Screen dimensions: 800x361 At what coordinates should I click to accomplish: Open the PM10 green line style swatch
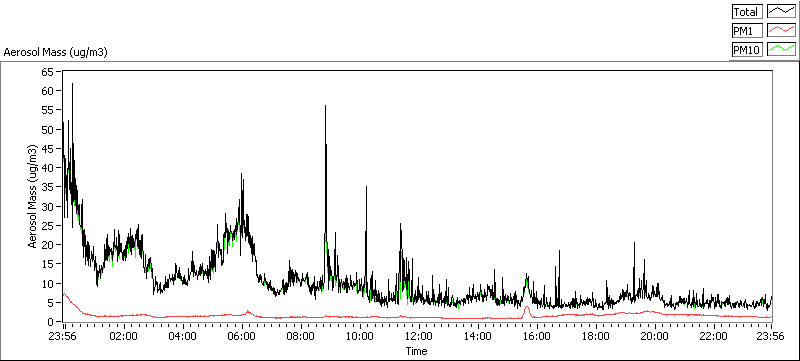(x=782, y=49)
